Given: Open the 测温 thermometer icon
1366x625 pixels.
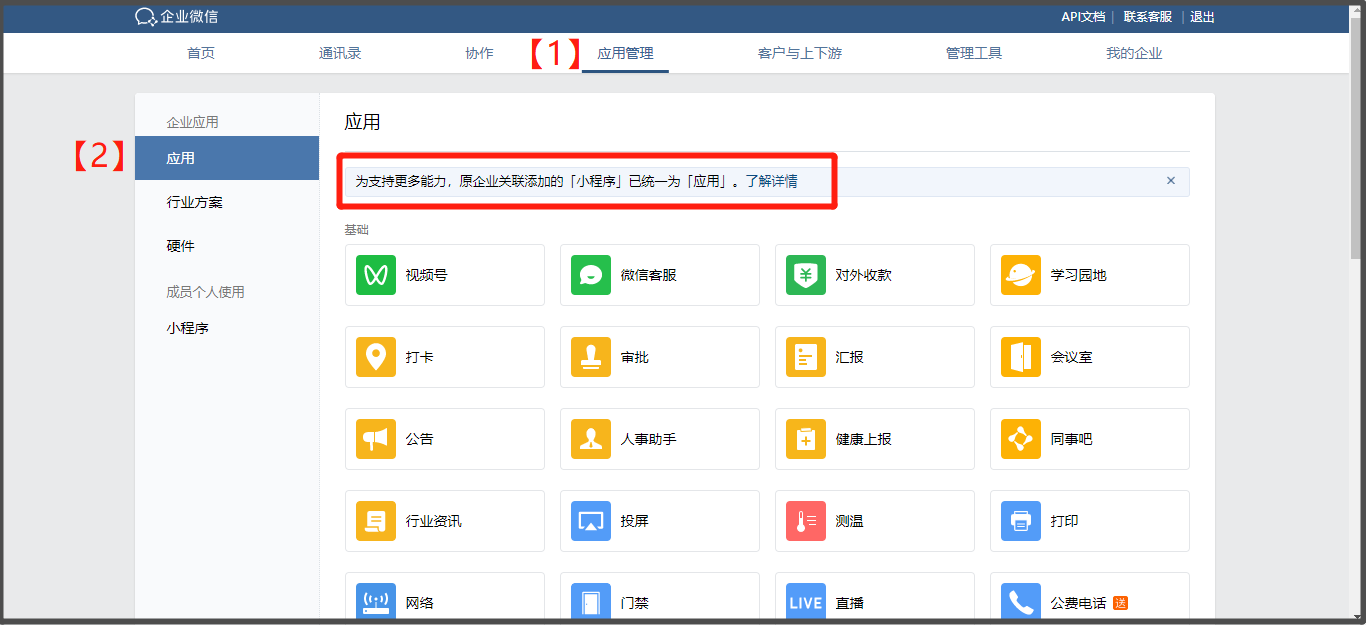Looking at the screenshot, I should click(x=806, y=521).
